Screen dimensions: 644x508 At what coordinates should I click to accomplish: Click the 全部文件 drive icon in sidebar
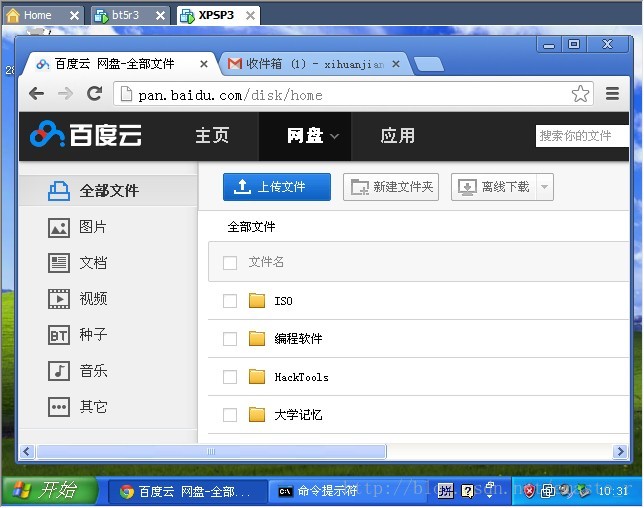coord(59,191)
